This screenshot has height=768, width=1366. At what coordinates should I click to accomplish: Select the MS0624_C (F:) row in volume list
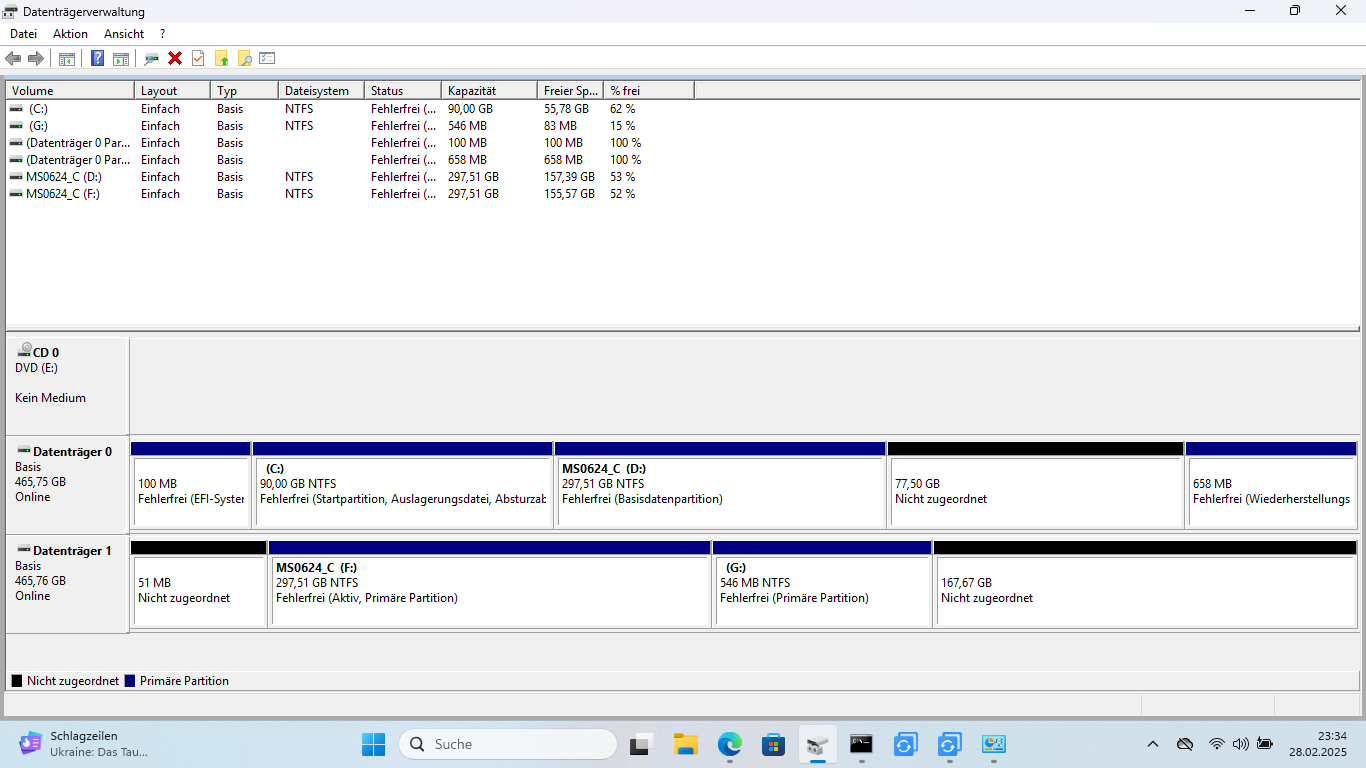[x=350, y=193]
